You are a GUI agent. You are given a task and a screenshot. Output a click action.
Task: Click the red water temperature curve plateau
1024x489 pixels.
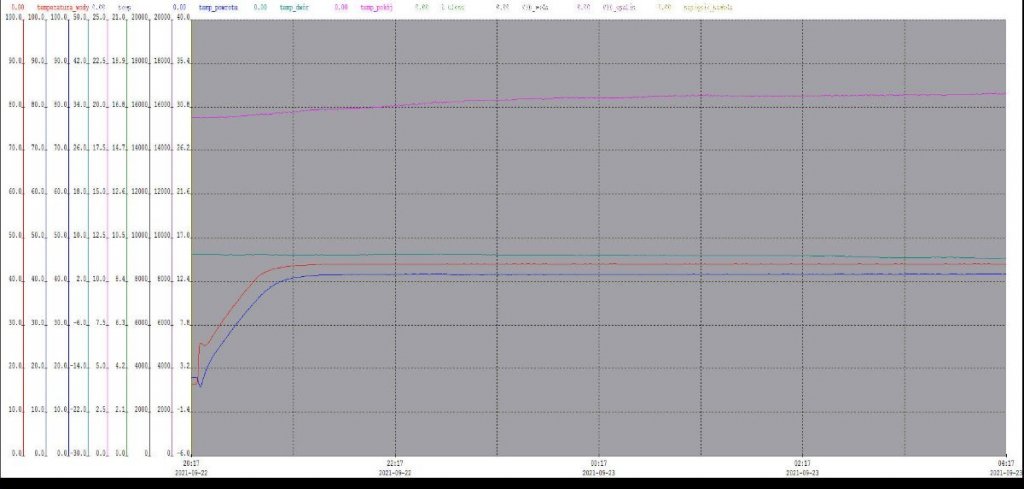pyautogui.click(x=600, y=264)
